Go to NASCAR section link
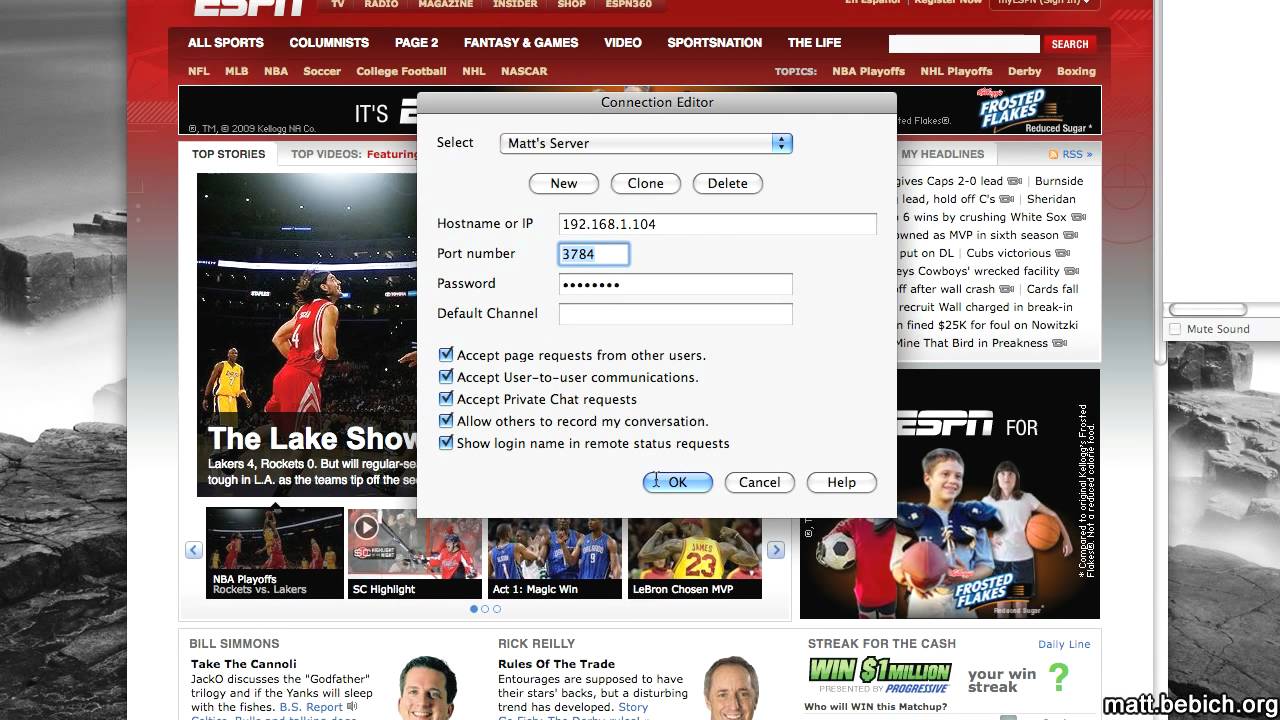1280x720 pixels. [524, 71]
